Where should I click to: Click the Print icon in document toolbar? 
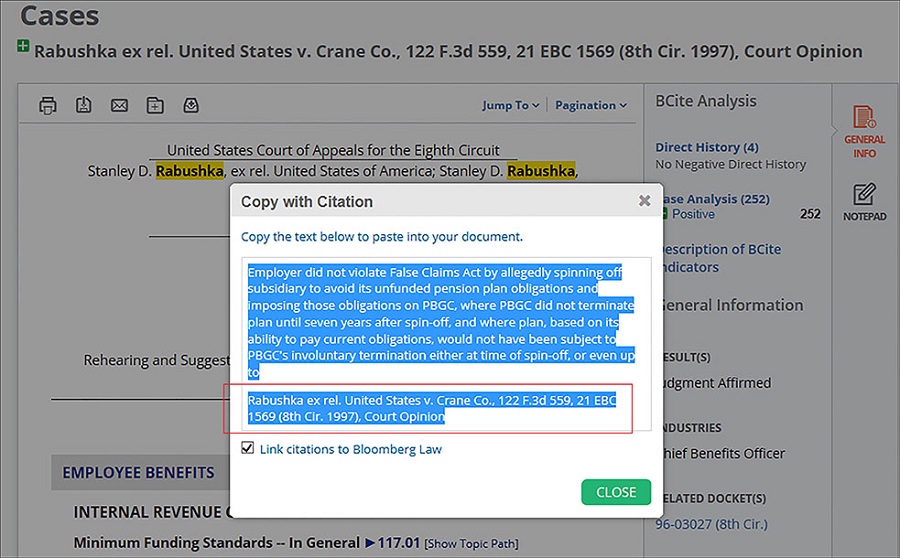48,105
